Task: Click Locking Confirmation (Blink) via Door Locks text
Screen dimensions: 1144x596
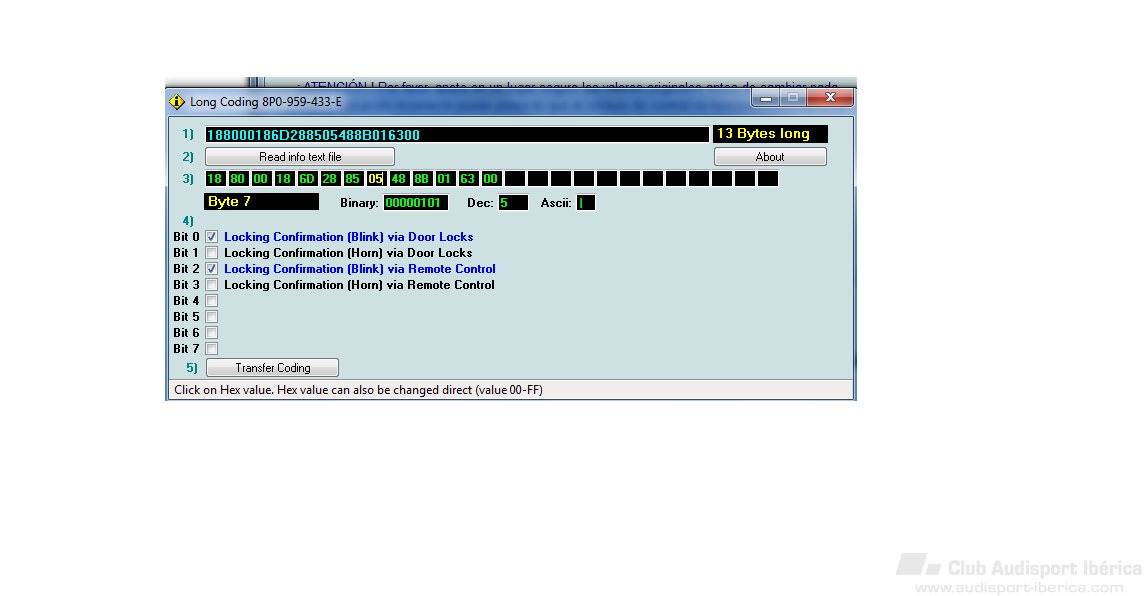Action: (349, 236)
